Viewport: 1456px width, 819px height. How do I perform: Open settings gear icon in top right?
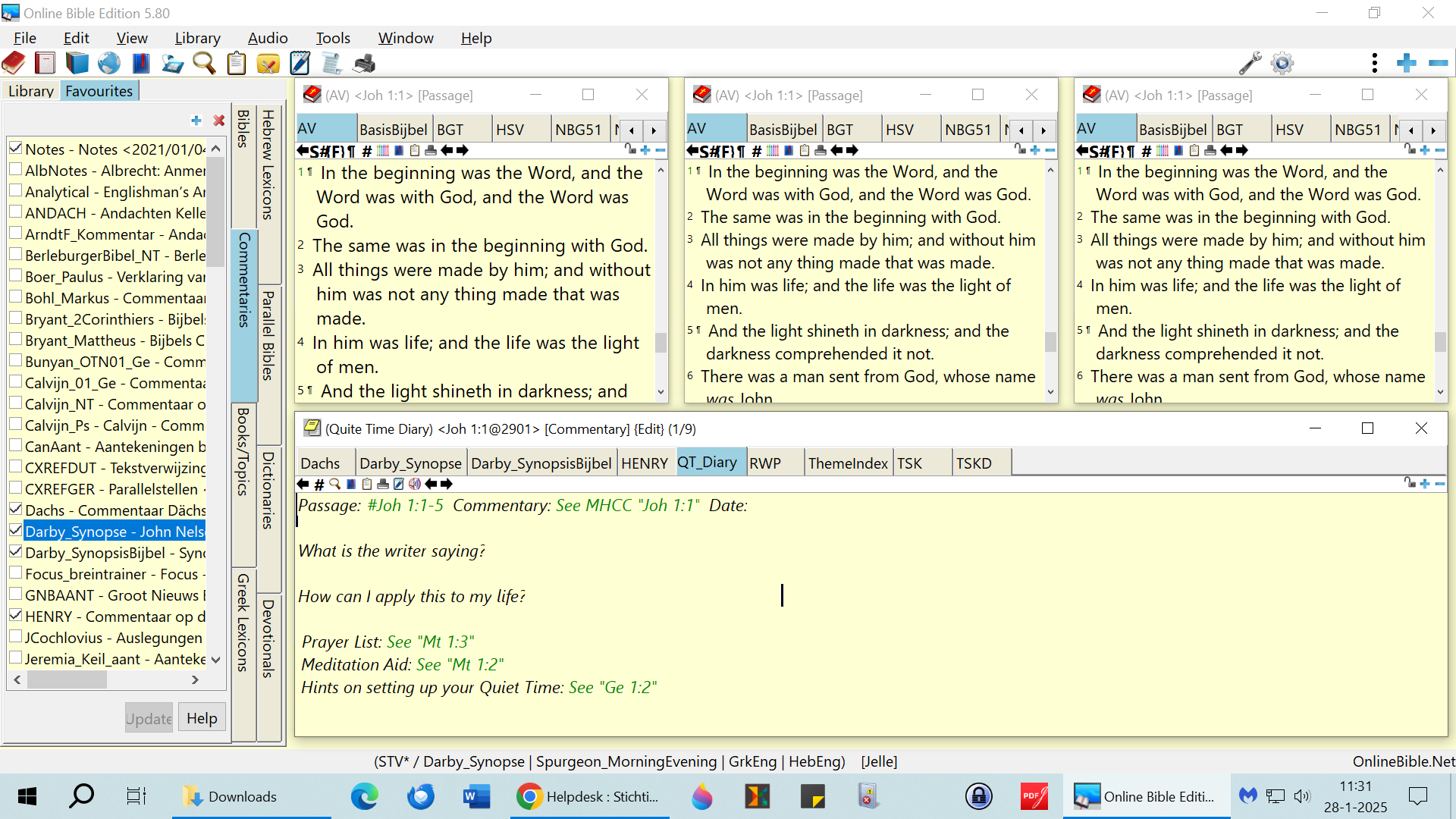pos(1282,64)
